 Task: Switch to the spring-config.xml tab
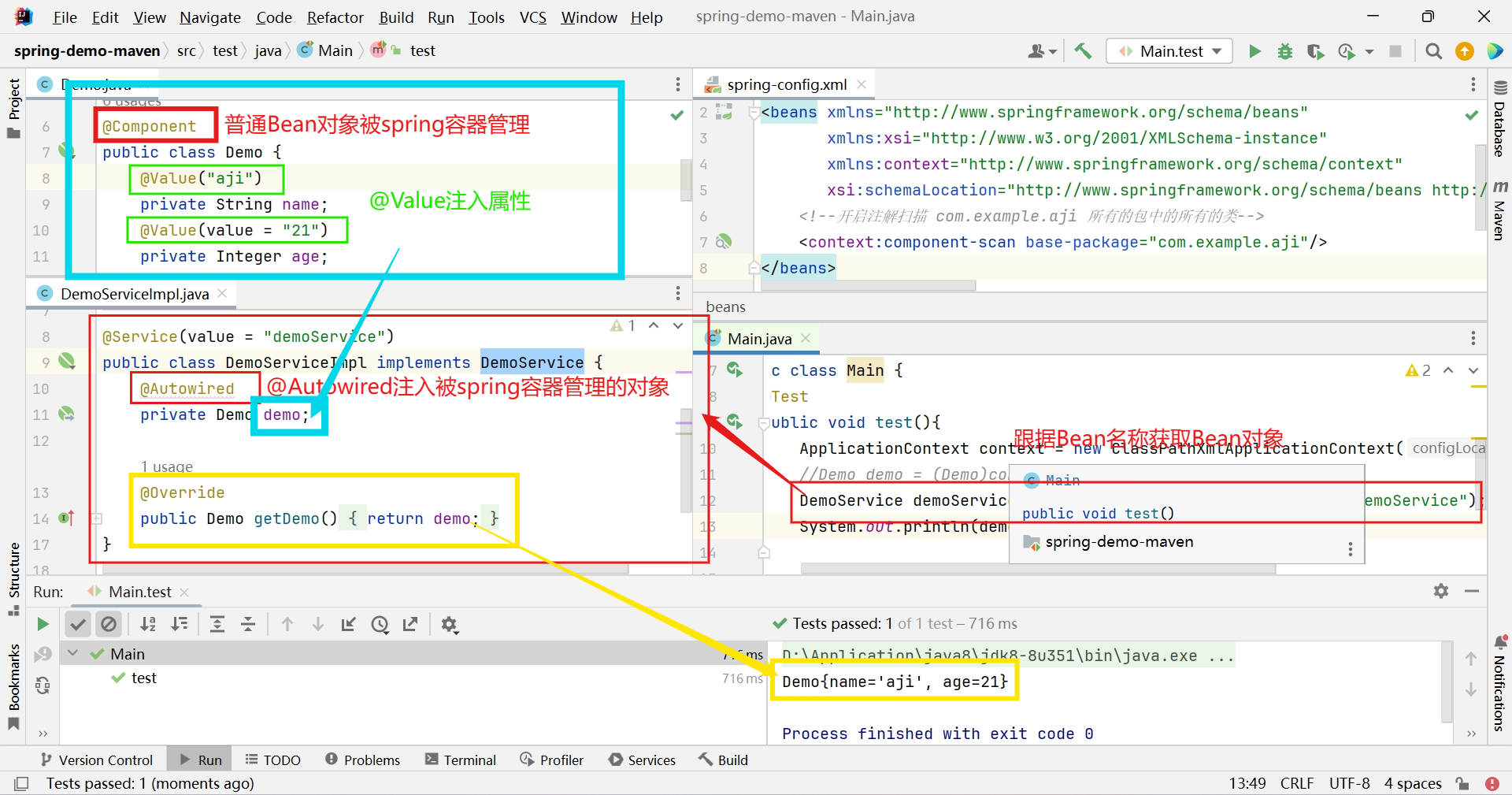point(787,84)
